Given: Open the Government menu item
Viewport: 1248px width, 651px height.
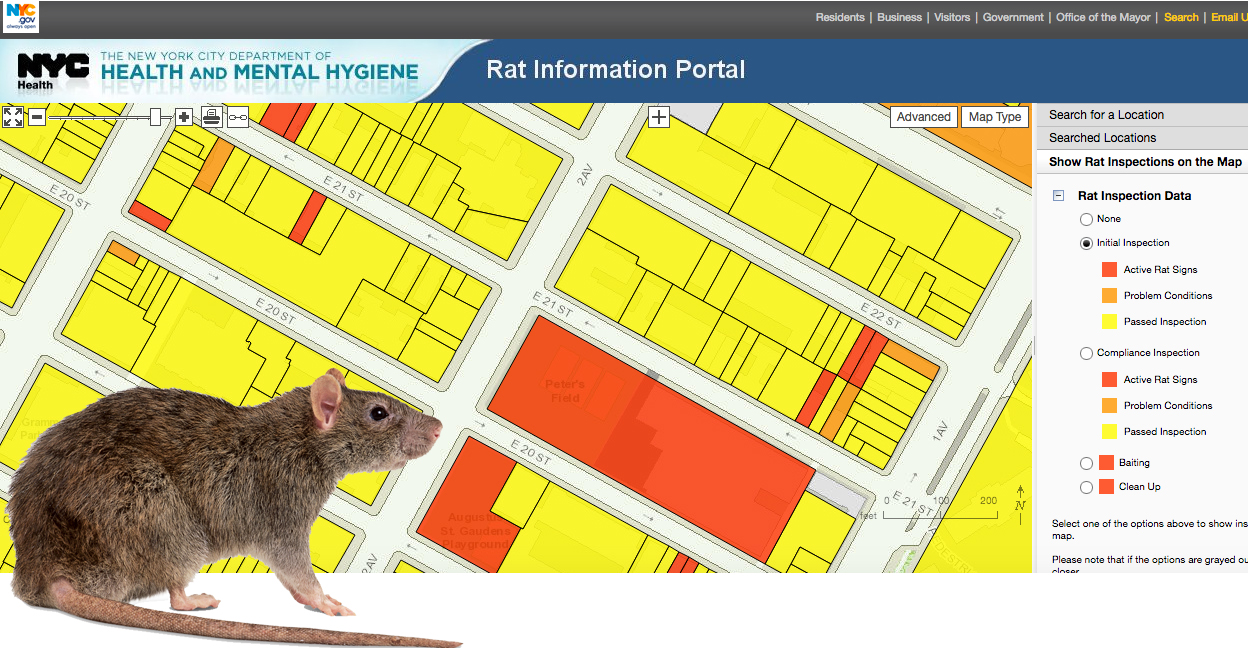Looking at the screenshot, I should pos(1013,17).
